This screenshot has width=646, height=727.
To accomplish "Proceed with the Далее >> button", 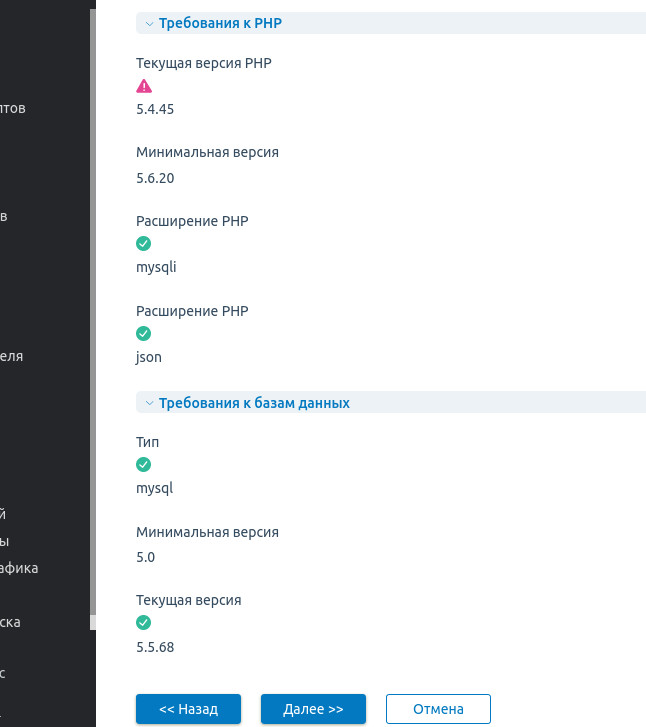I will (313, 709).
